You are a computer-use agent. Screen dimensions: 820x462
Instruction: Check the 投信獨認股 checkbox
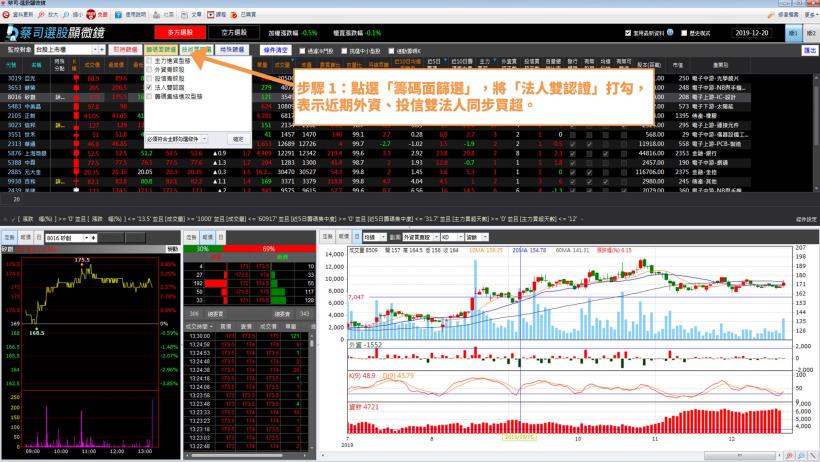pyautogui.click(x=149, y=78)
